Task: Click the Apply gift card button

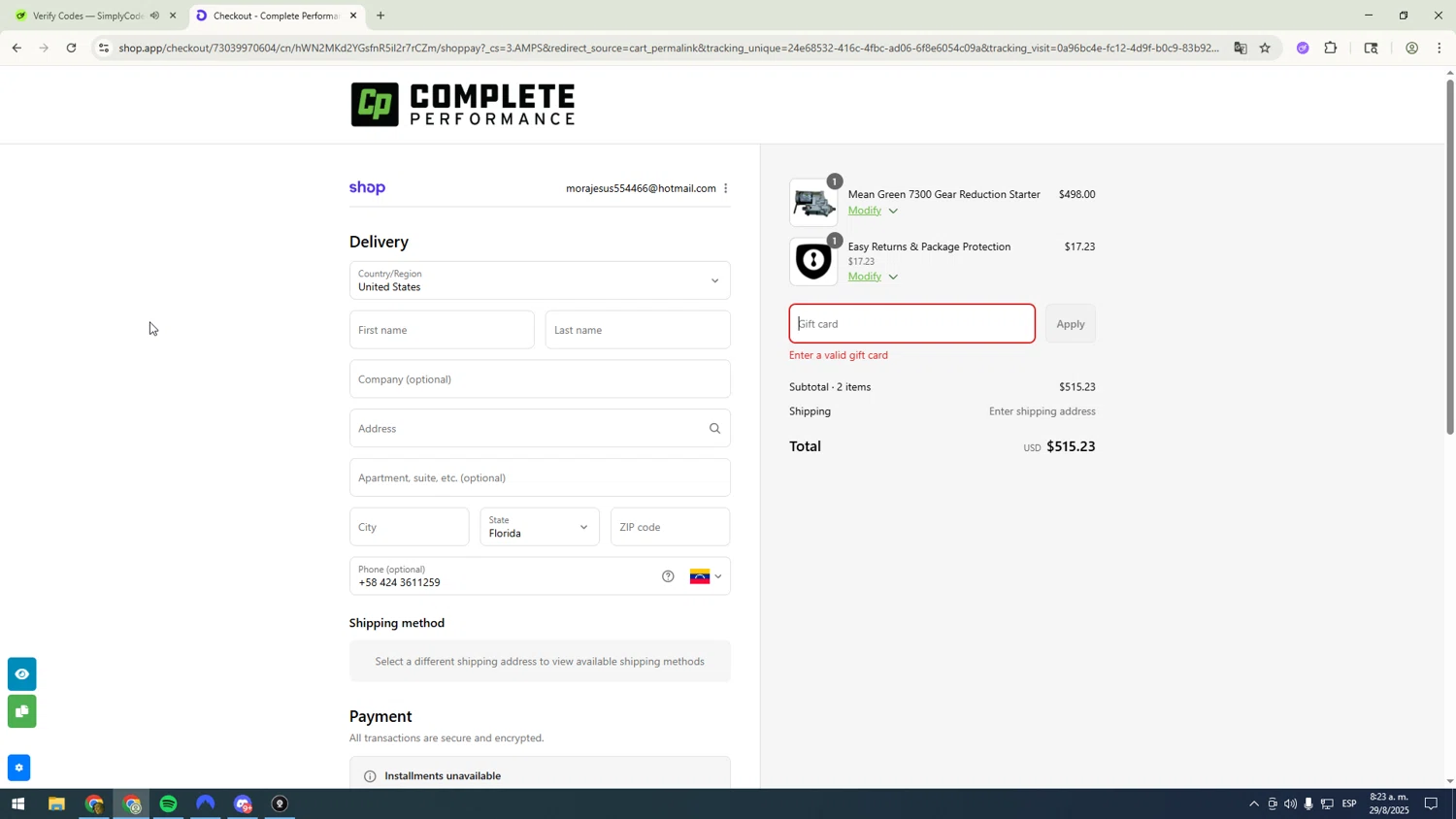Action: [1070, 324]
